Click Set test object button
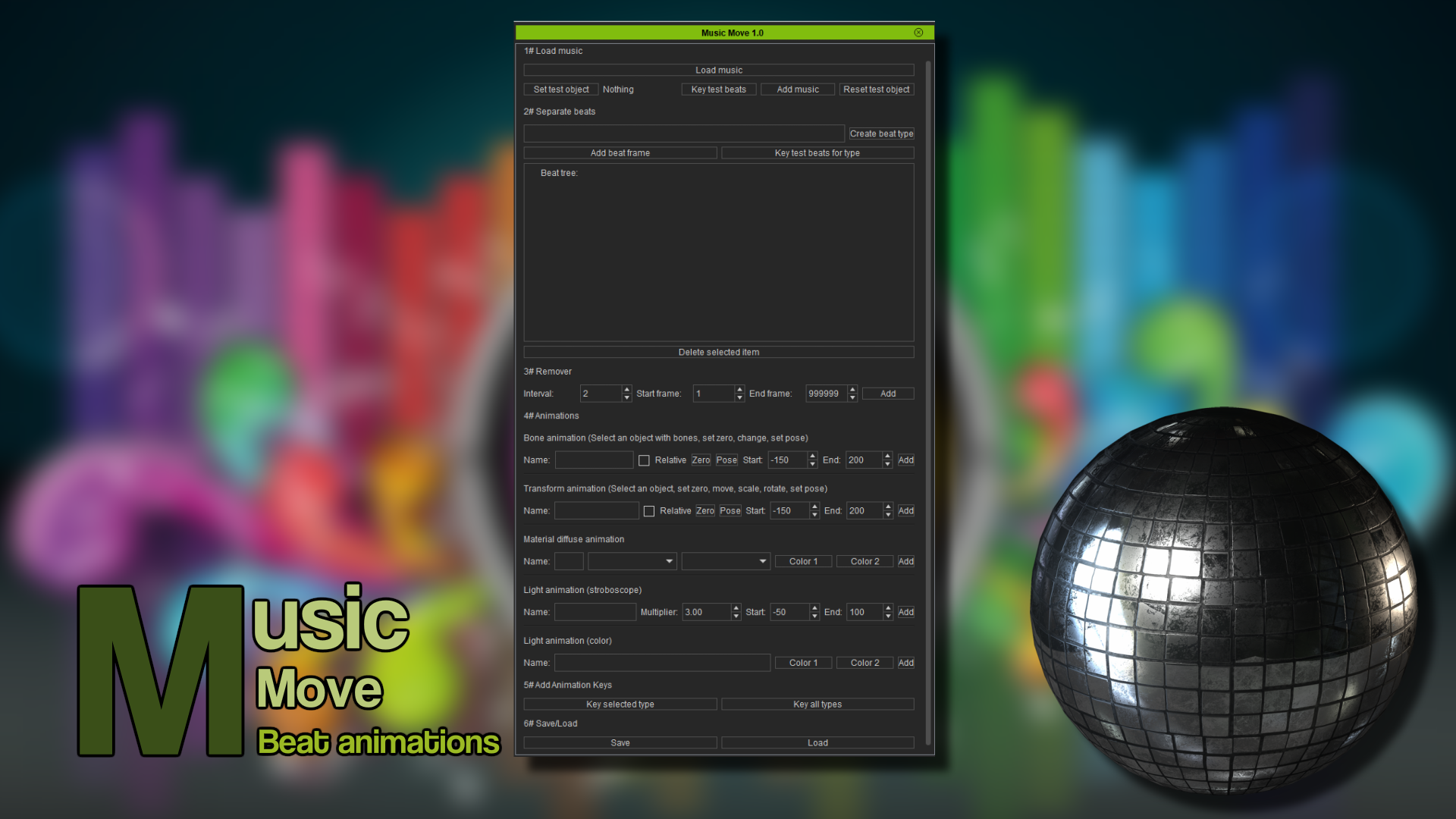Screen dimensions: 1456x819 [560, 89]
